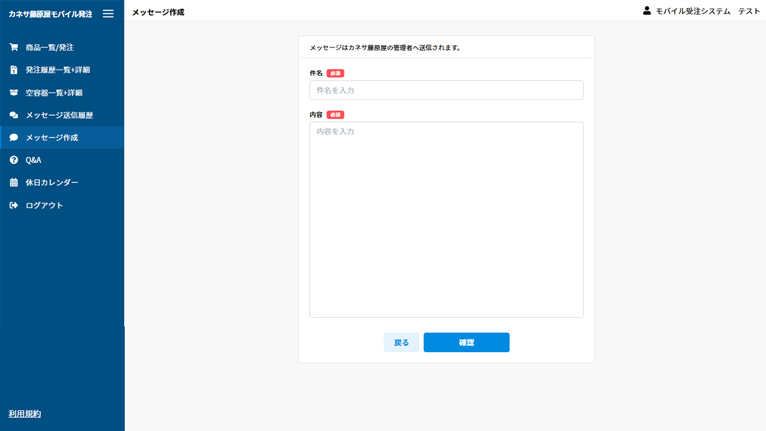The image size is (766, 431).
Task: Click inside the 内容 message text area
Action: tap(446, 219)
